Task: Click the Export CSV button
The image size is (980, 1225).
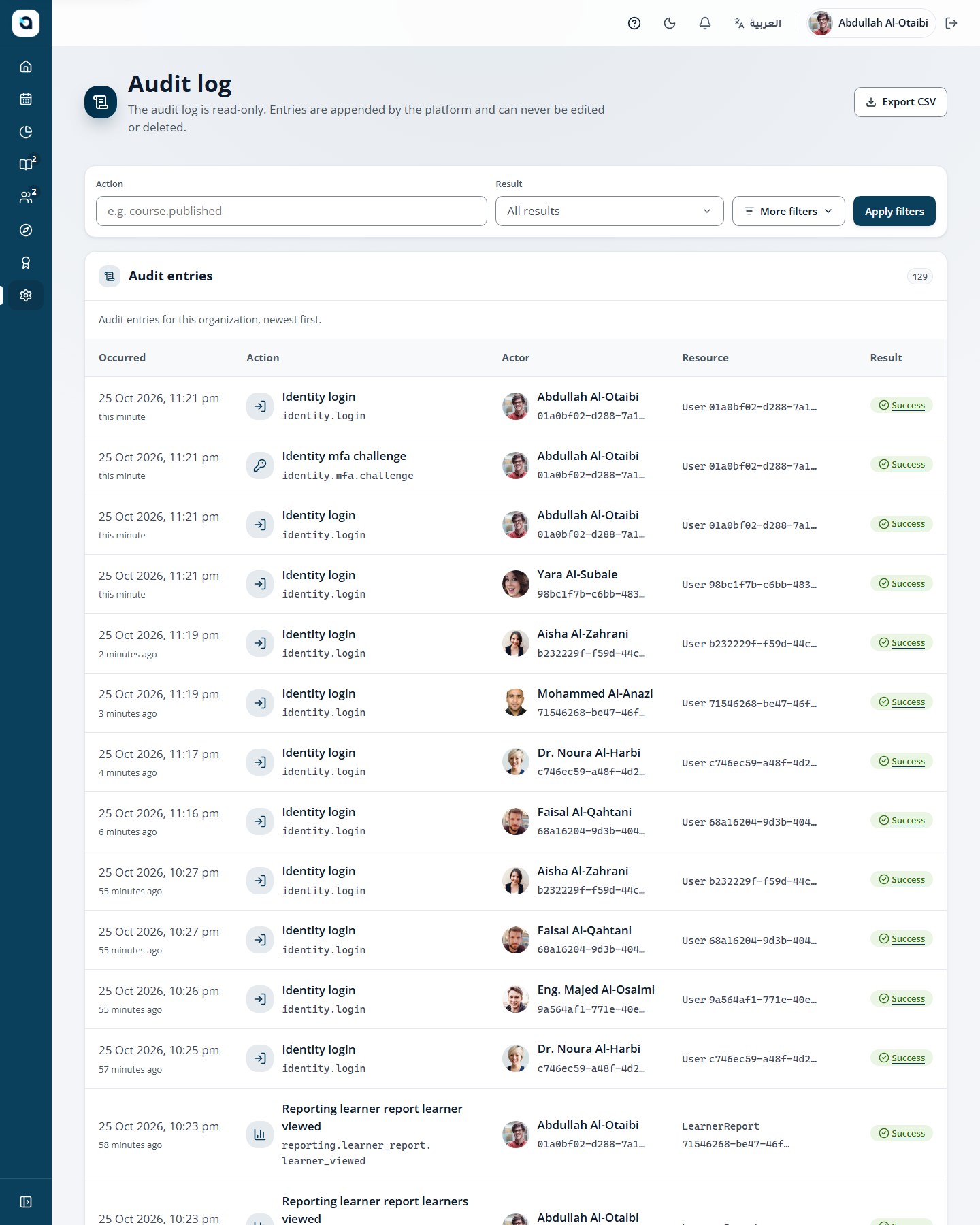Action: coord(900,102)
